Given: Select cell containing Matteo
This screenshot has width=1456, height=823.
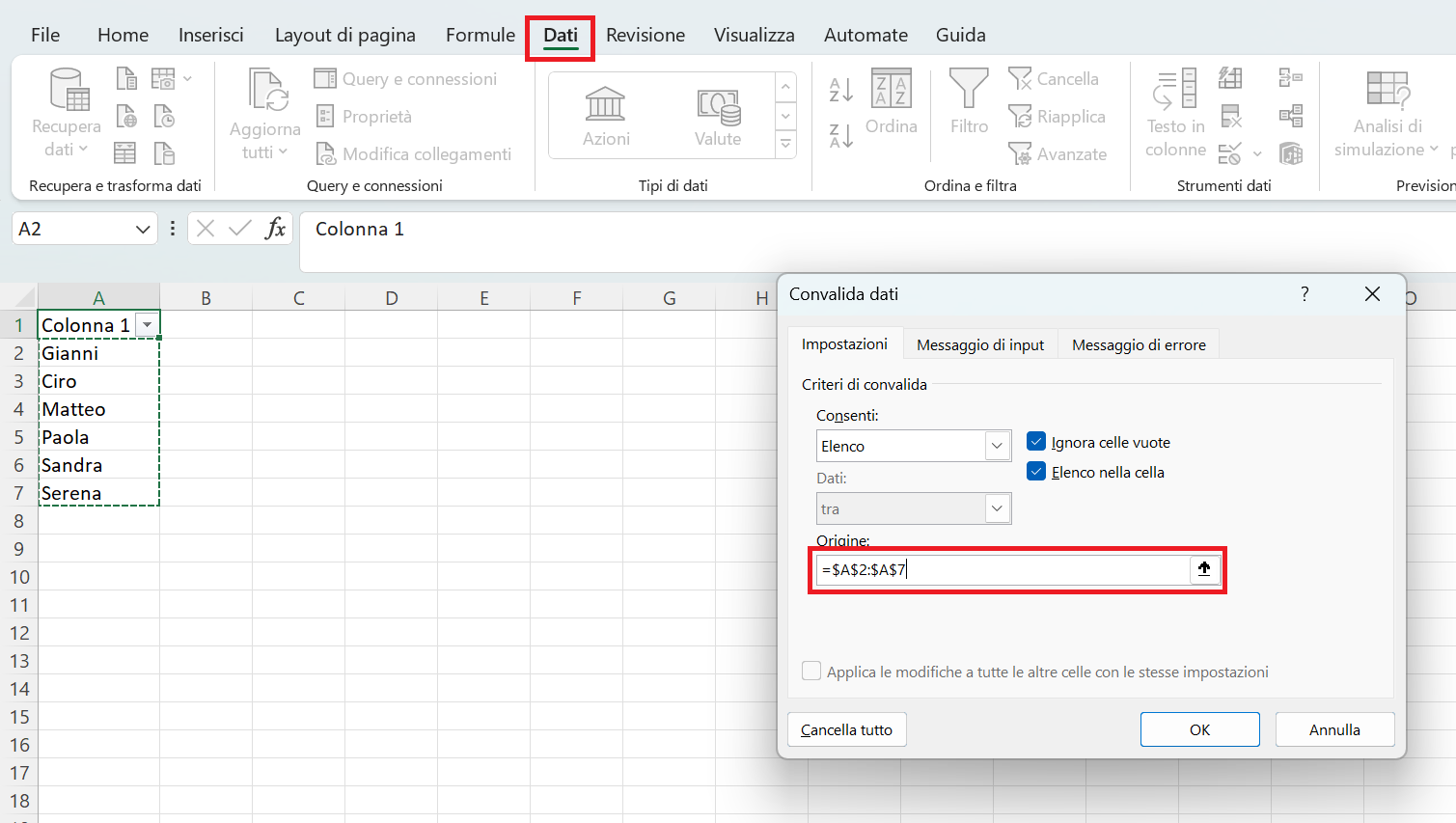Looking at the screenshot, I should (98, 409).
